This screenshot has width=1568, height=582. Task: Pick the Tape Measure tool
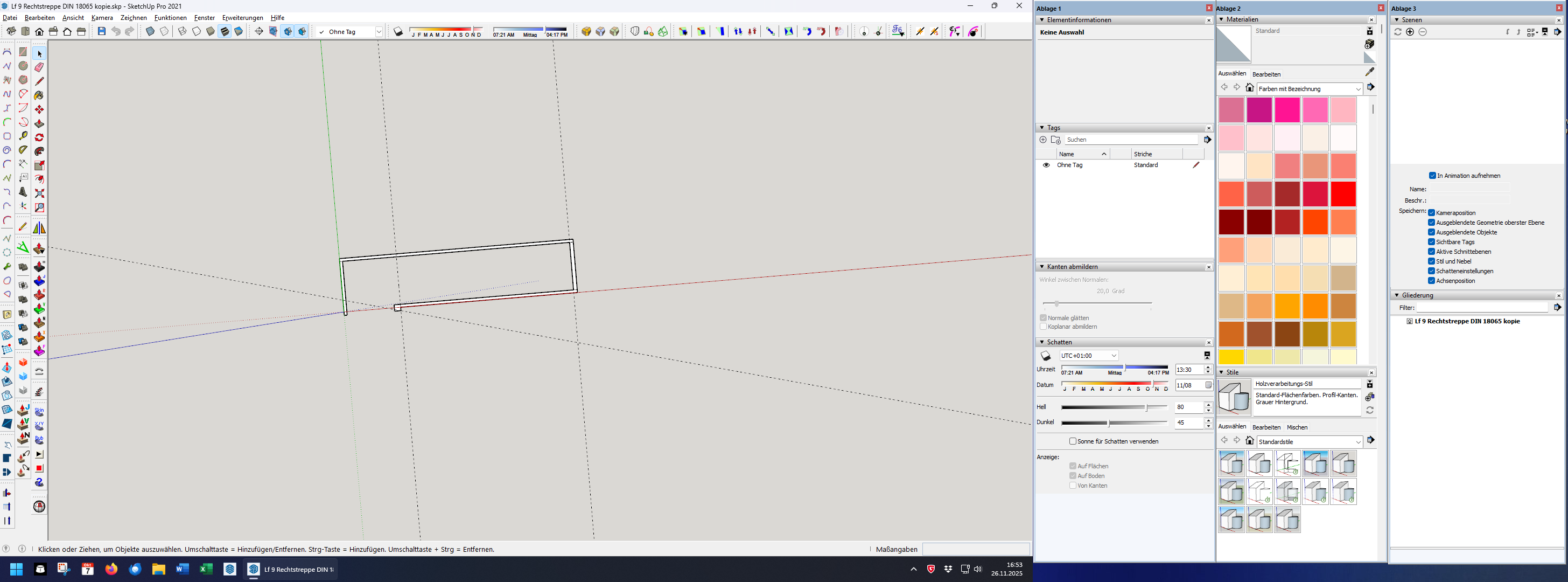tap(23, 136)
